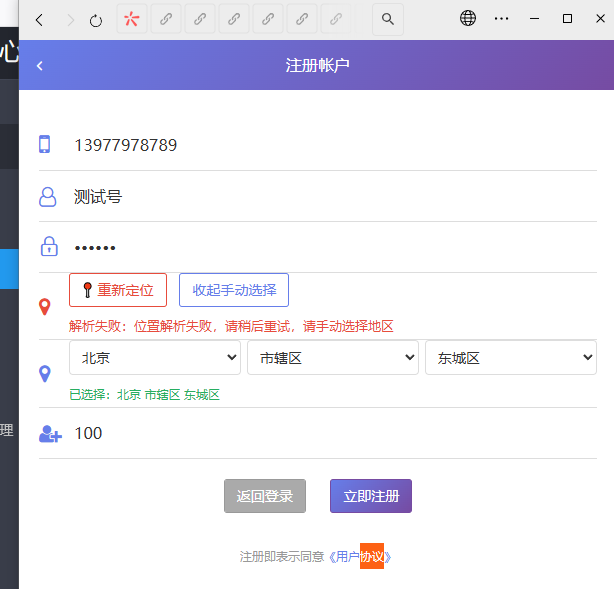The width and height of the screenshot is (614, 589).
Task: Click the 注册即表示同意 text
Action: click(282, 556)
